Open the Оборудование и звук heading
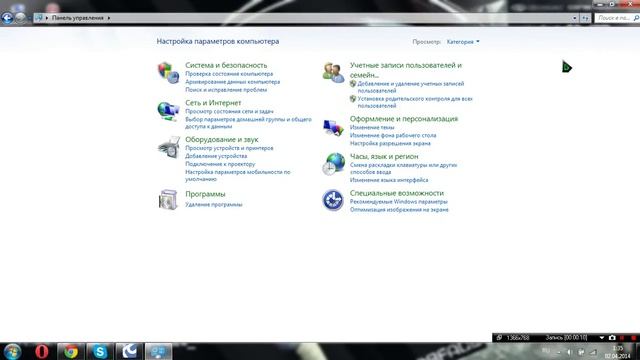 [222, 140]
